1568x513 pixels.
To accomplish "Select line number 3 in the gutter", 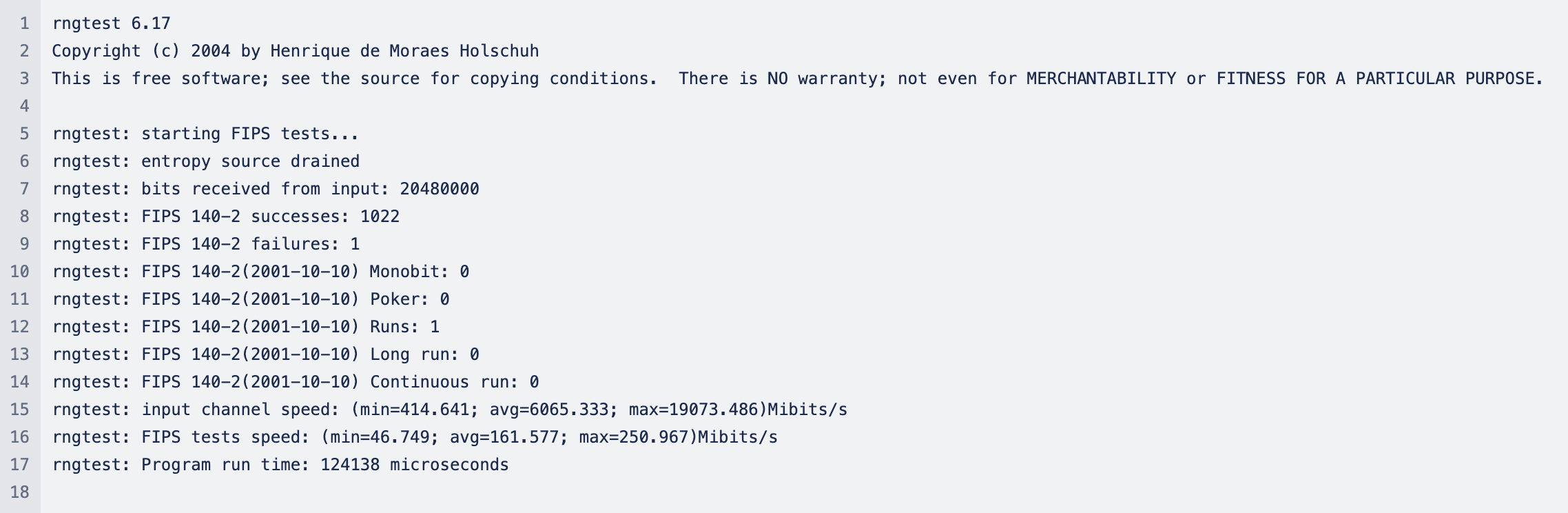I will pos(25,79).
